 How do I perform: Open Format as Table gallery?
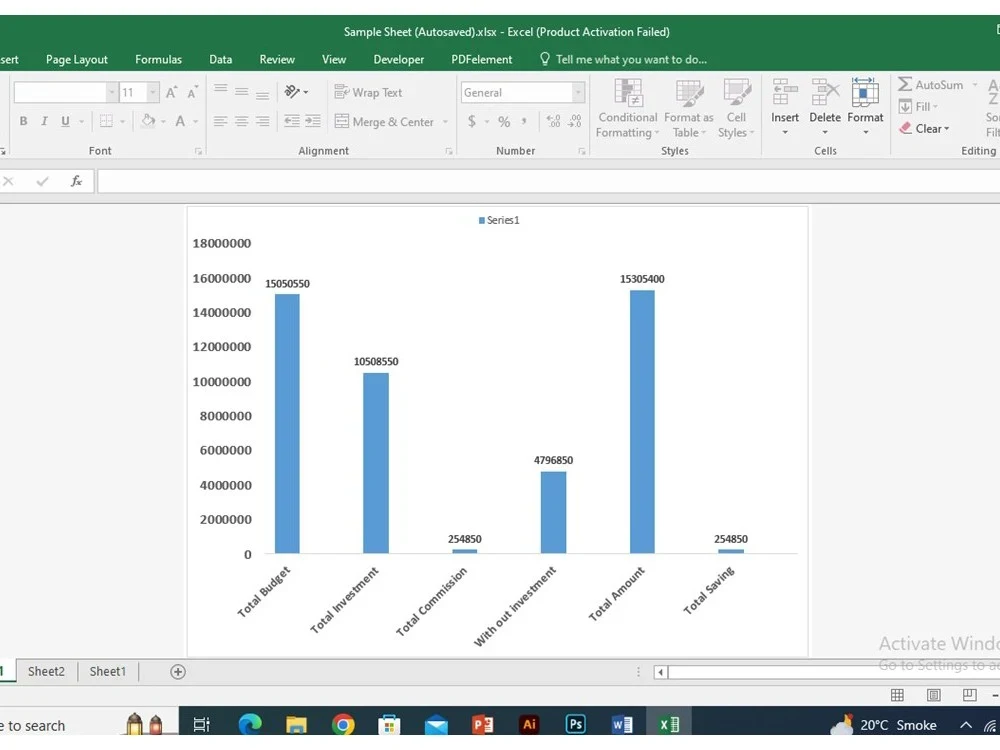coord(689,108)
